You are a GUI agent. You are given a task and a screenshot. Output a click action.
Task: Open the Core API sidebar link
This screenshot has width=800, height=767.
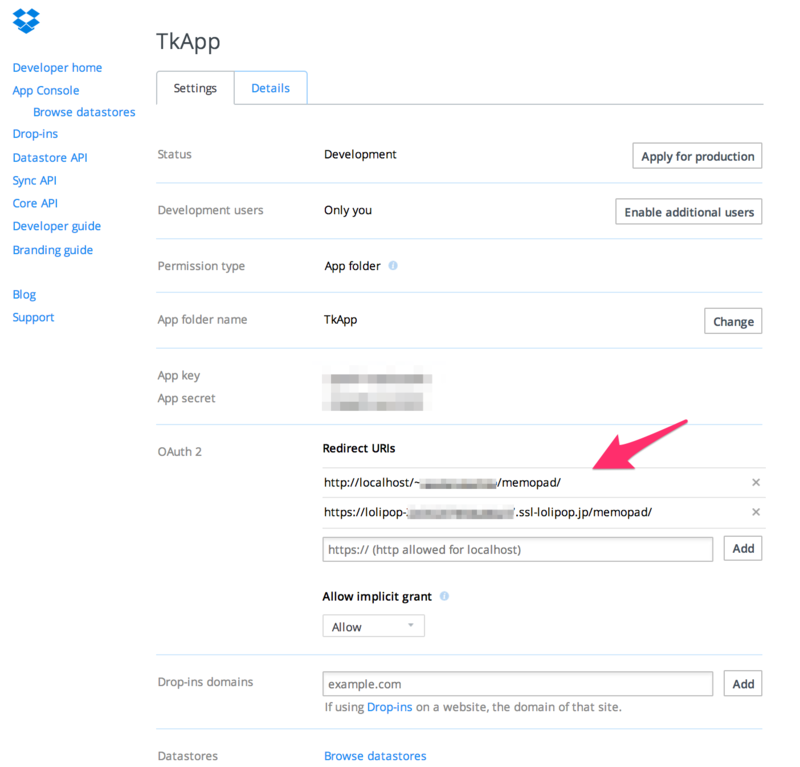point(35,203)
